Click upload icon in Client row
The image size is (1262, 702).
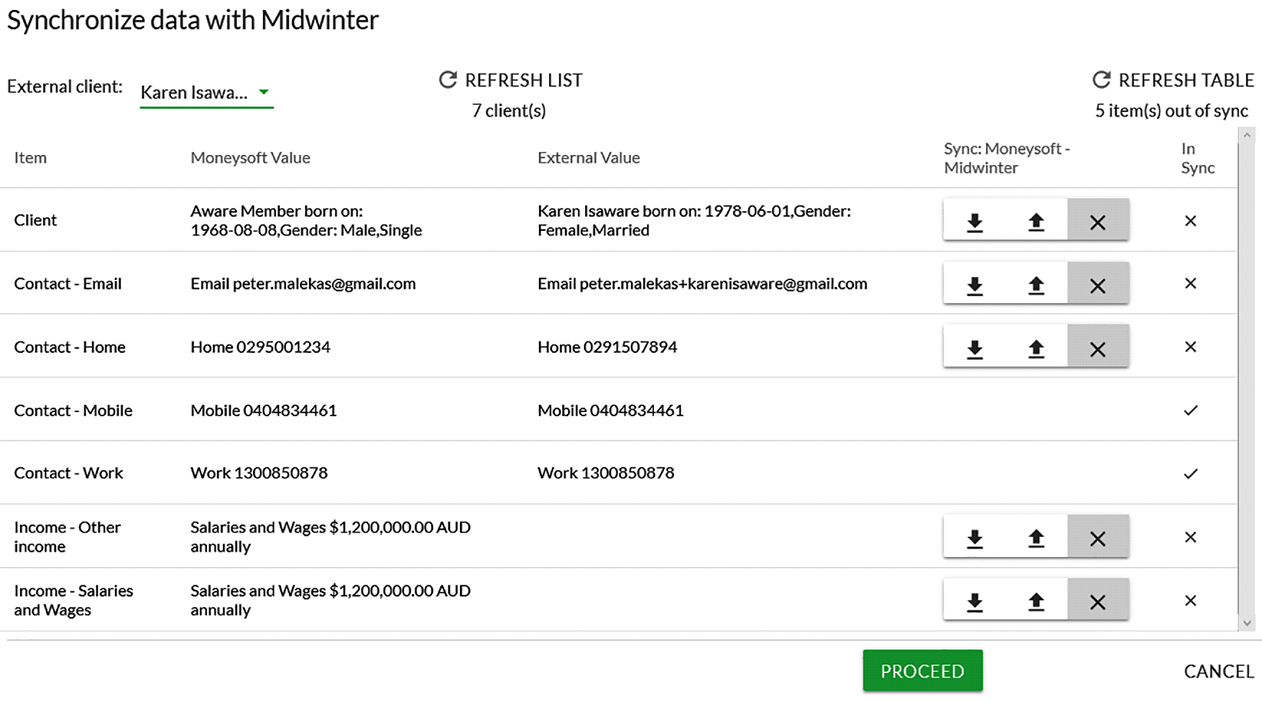(1036, 221)
